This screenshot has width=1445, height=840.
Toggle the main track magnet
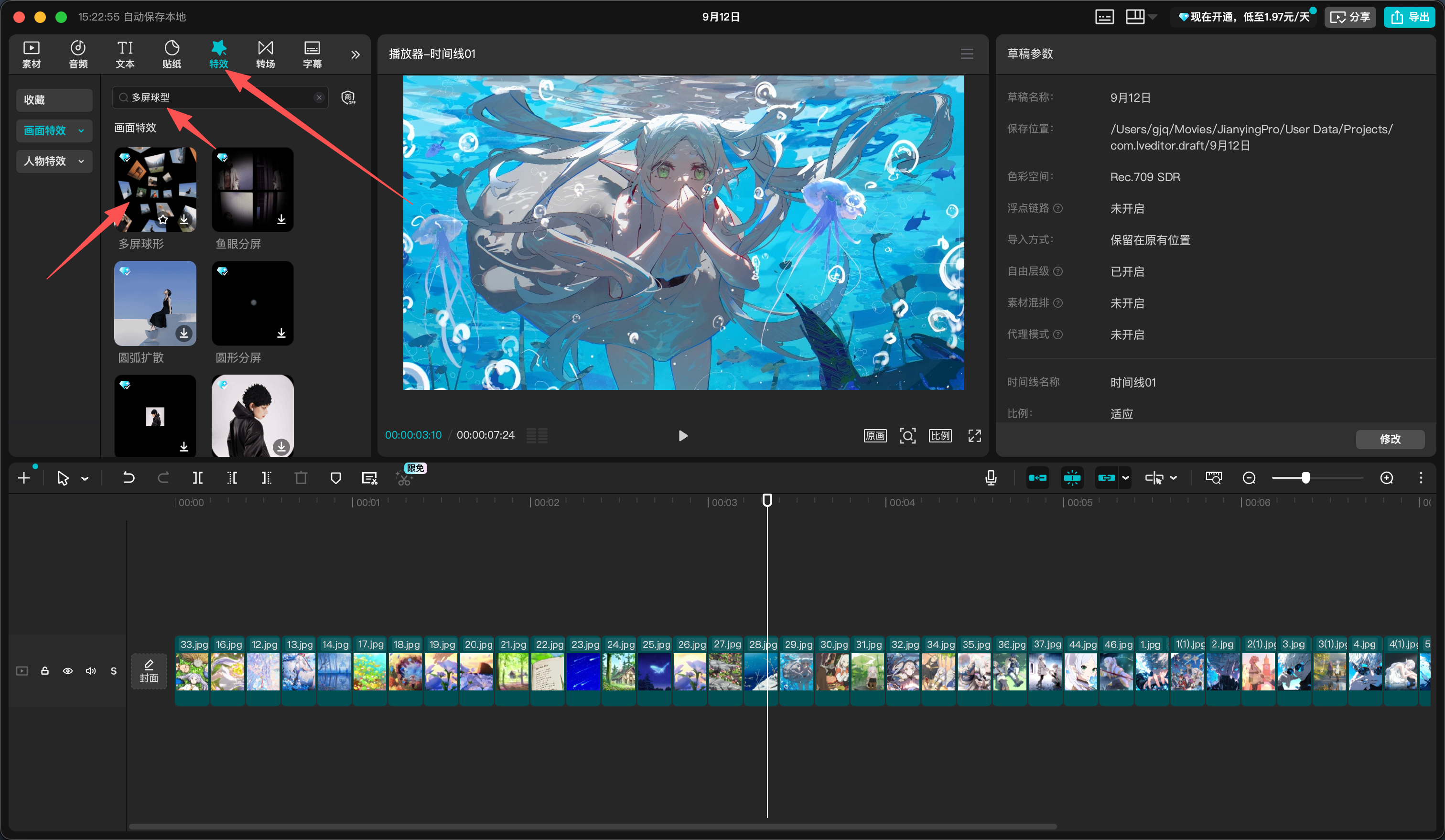pyautogui.click(x=1037, y=478)
